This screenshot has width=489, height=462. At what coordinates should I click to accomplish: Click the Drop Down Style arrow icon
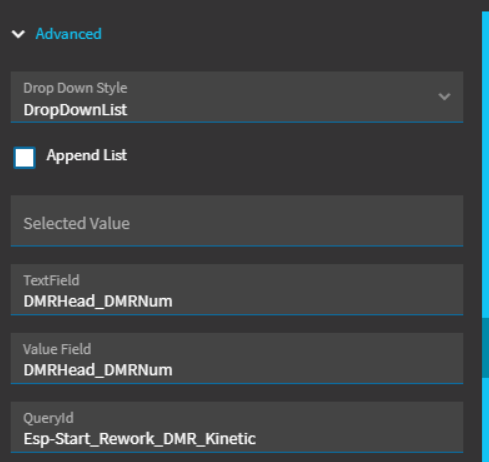[444, 97]
